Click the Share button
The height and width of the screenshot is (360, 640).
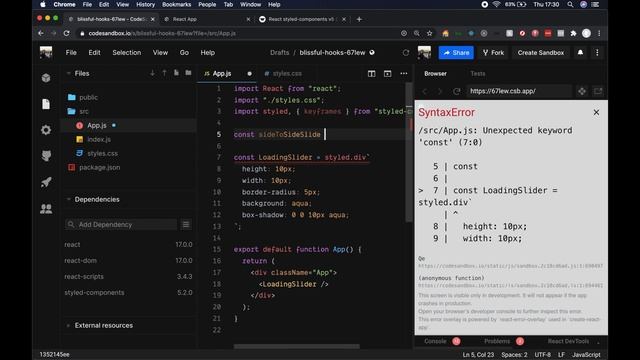pyautogui.click(x=456, y=53)
